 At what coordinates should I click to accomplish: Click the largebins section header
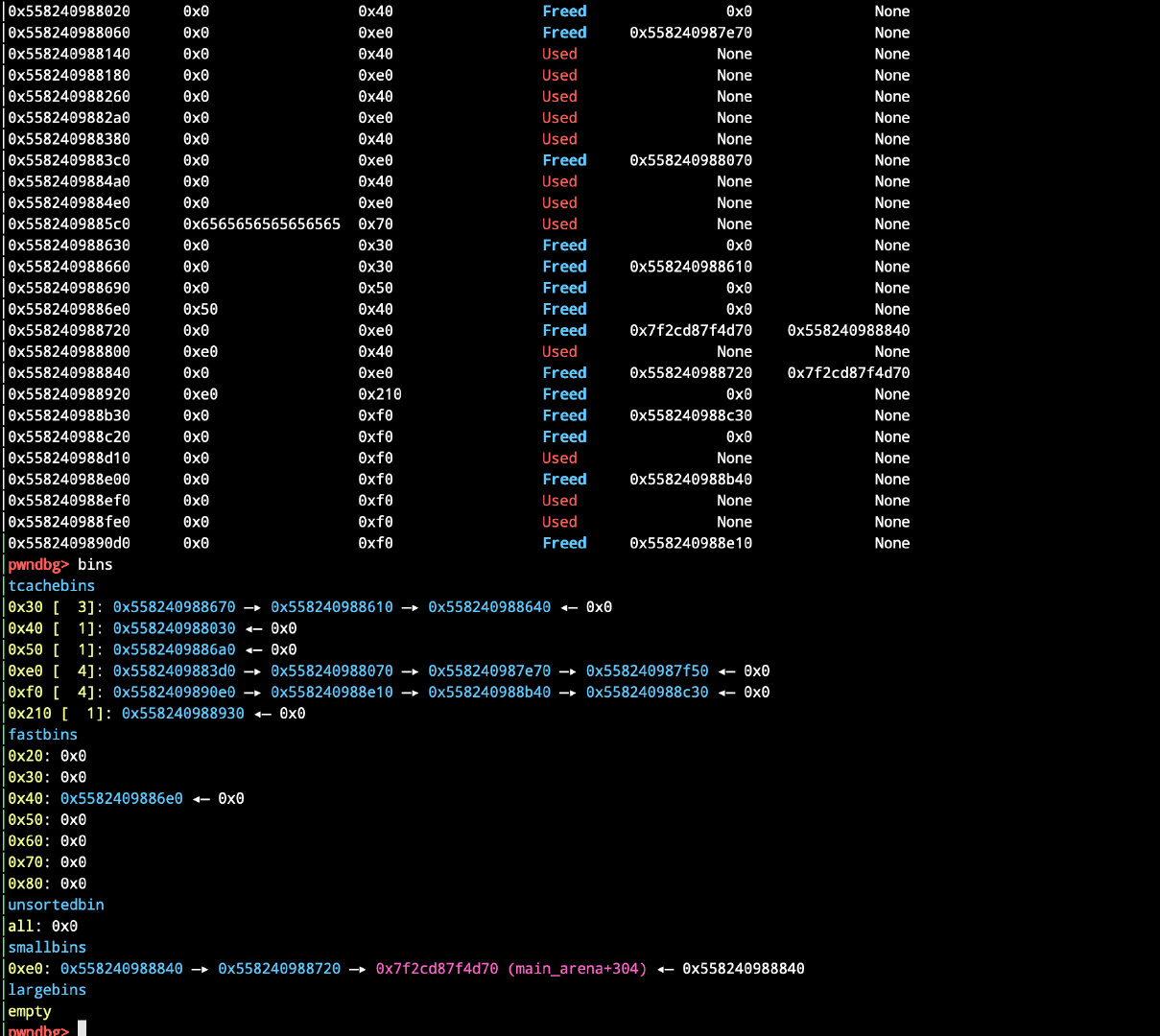pos(47,990)
